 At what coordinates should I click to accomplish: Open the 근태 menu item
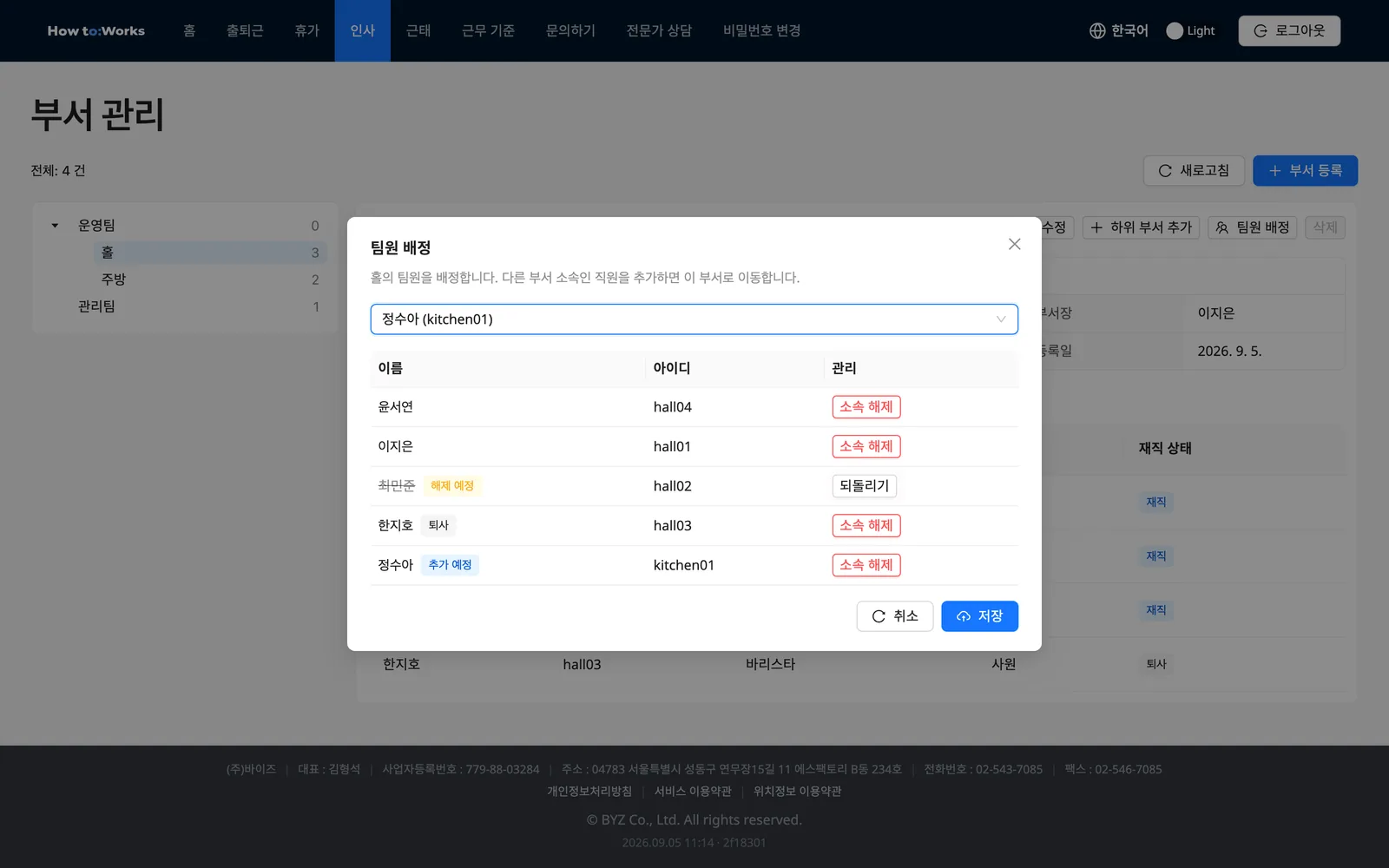click(x=418, y=30)
